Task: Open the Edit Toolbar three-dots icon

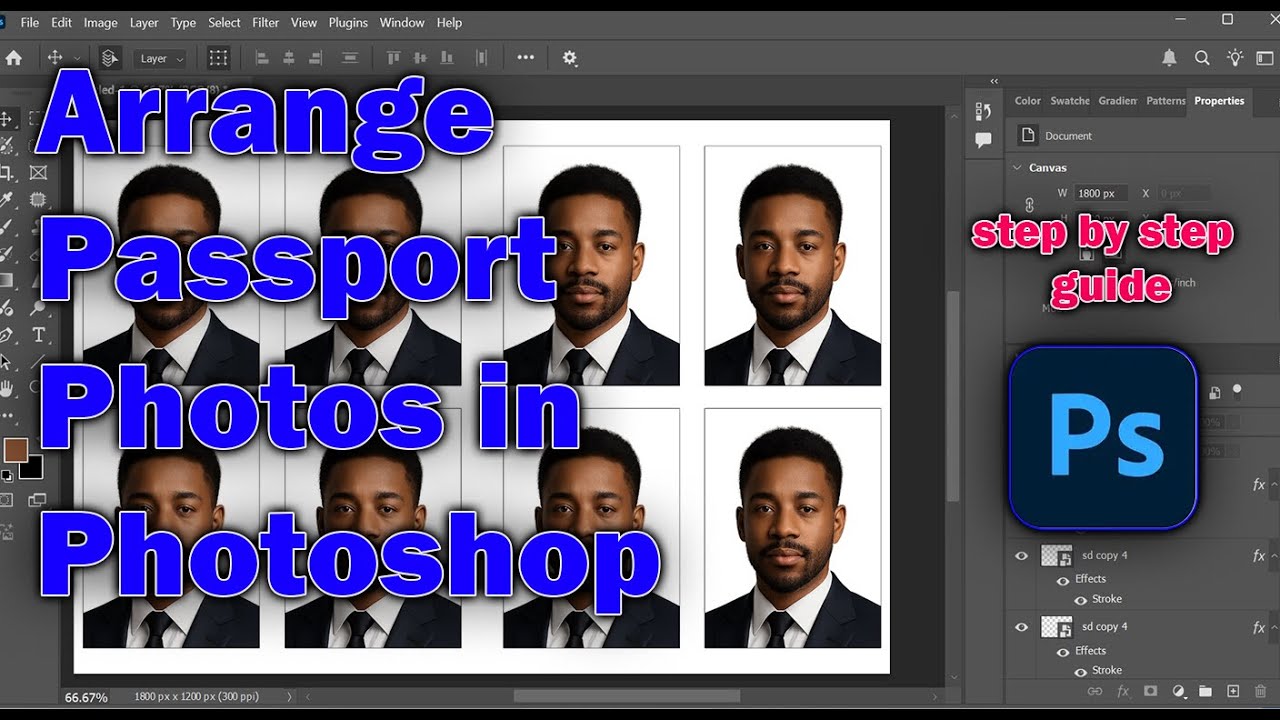Action: [x=8, y=415]
